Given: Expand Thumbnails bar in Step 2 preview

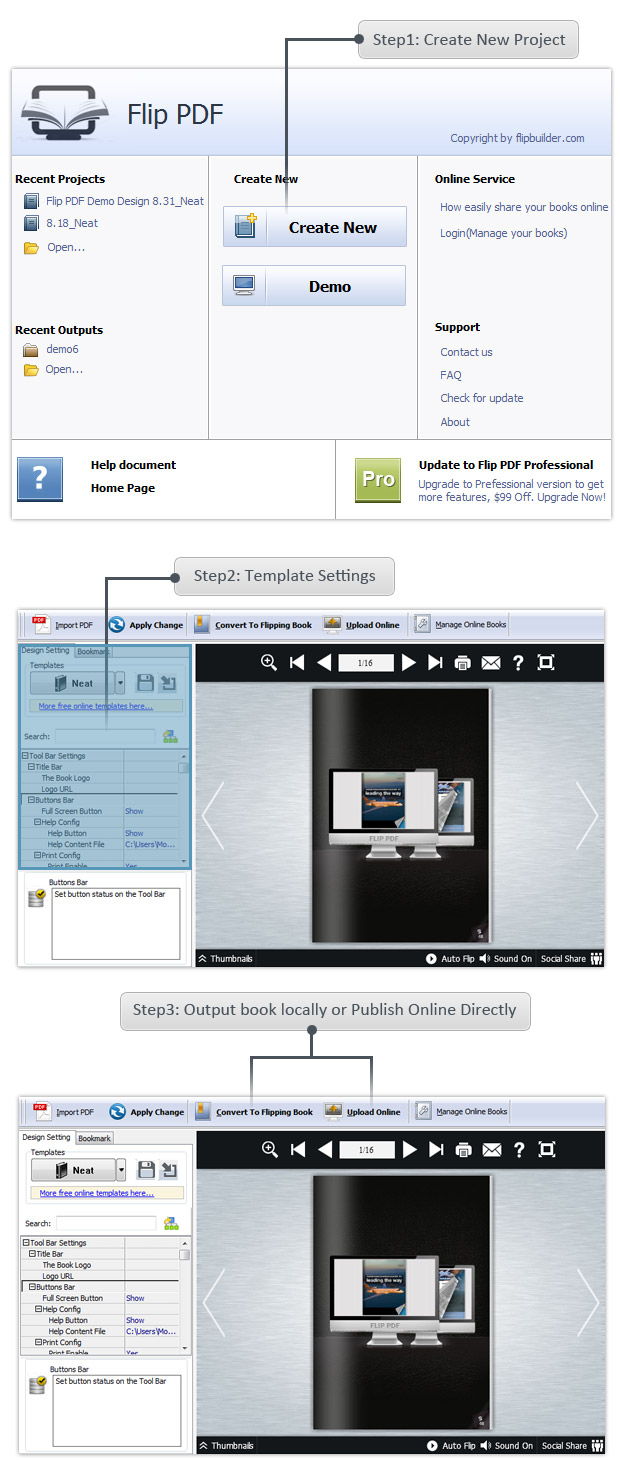Looking at the screenshot, I should (x=226, y=958).
